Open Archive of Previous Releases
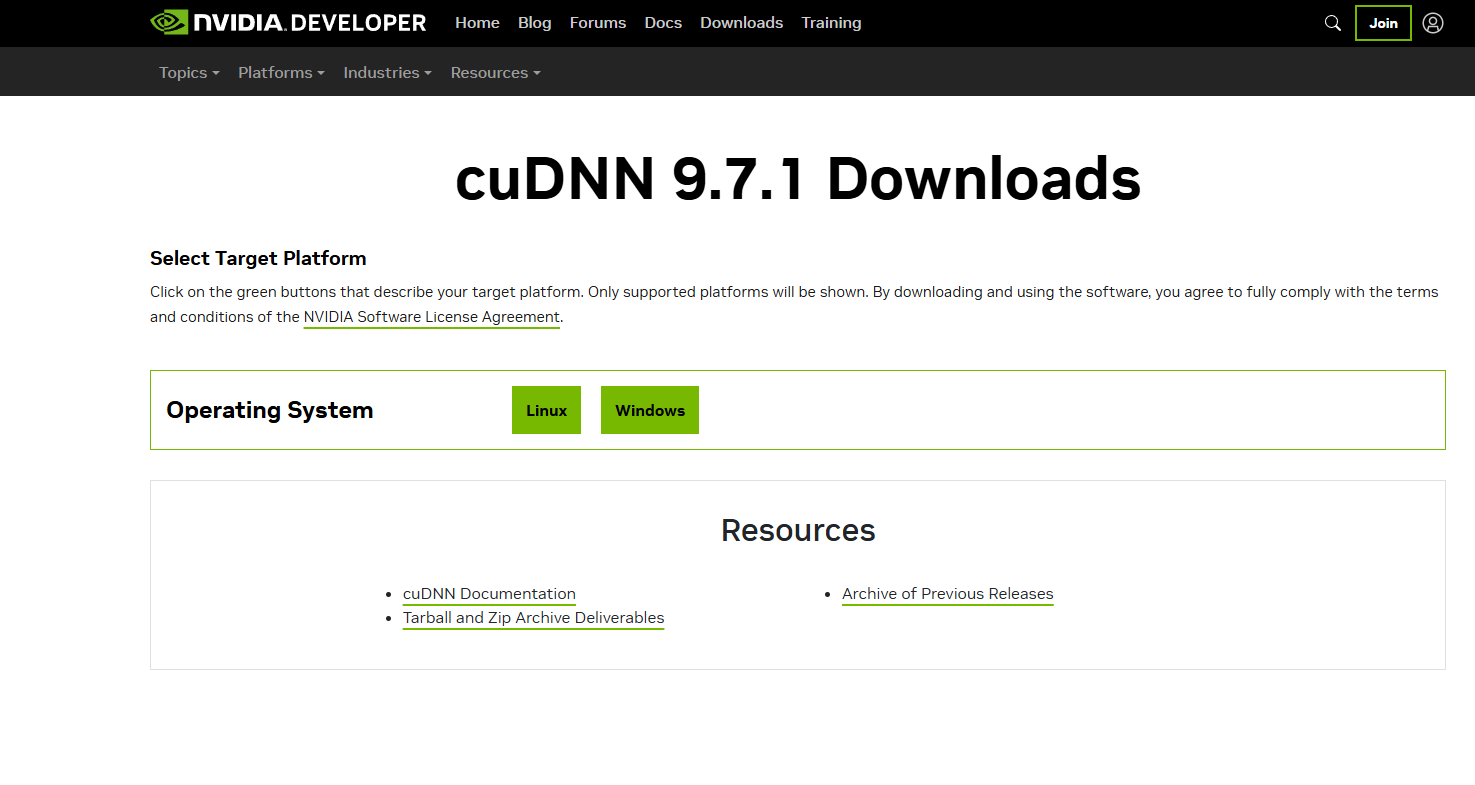The image size is (1475, 785). tap(947, 594)
